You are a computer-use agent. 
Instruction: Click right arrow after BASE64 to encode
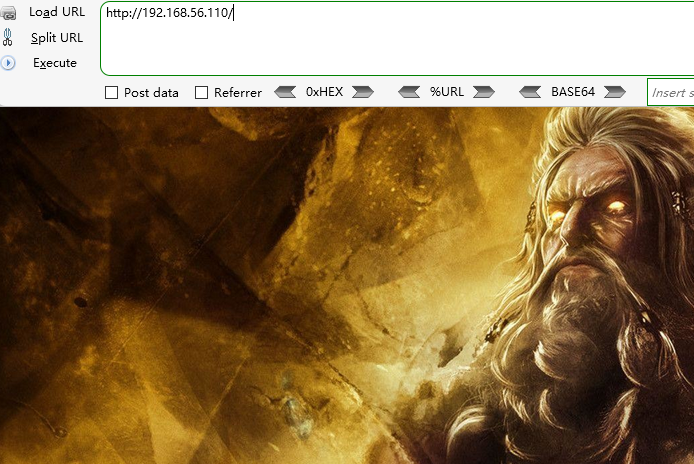pos(615,92)
